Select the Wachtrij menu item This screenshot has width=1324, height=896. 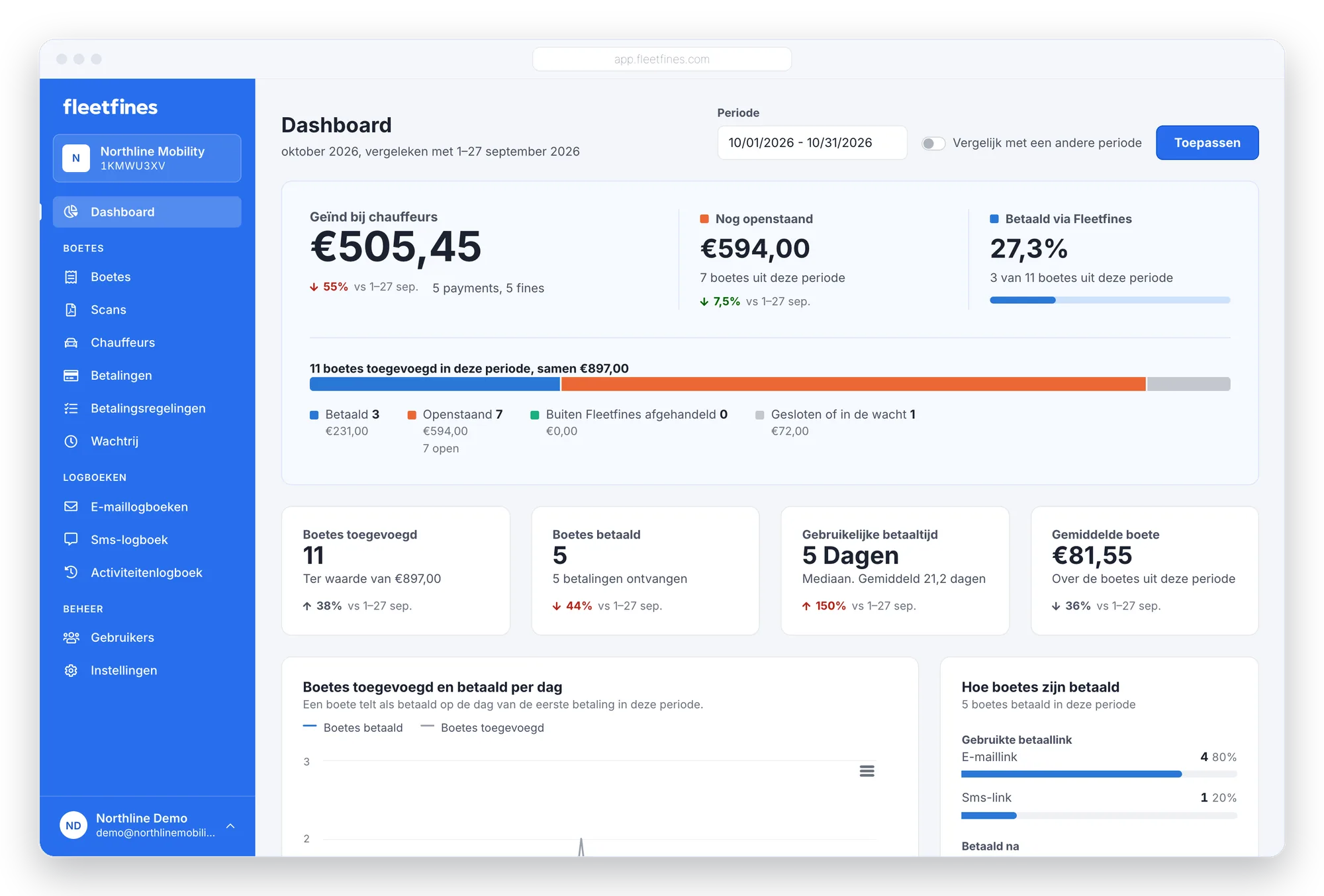tap(147, 441)
